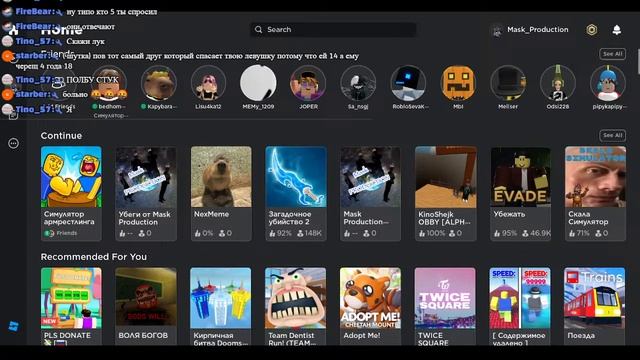Open the TWICE SQUARE thumbnail
Screen dimensions: 640x360
click(x=445, y=298)
